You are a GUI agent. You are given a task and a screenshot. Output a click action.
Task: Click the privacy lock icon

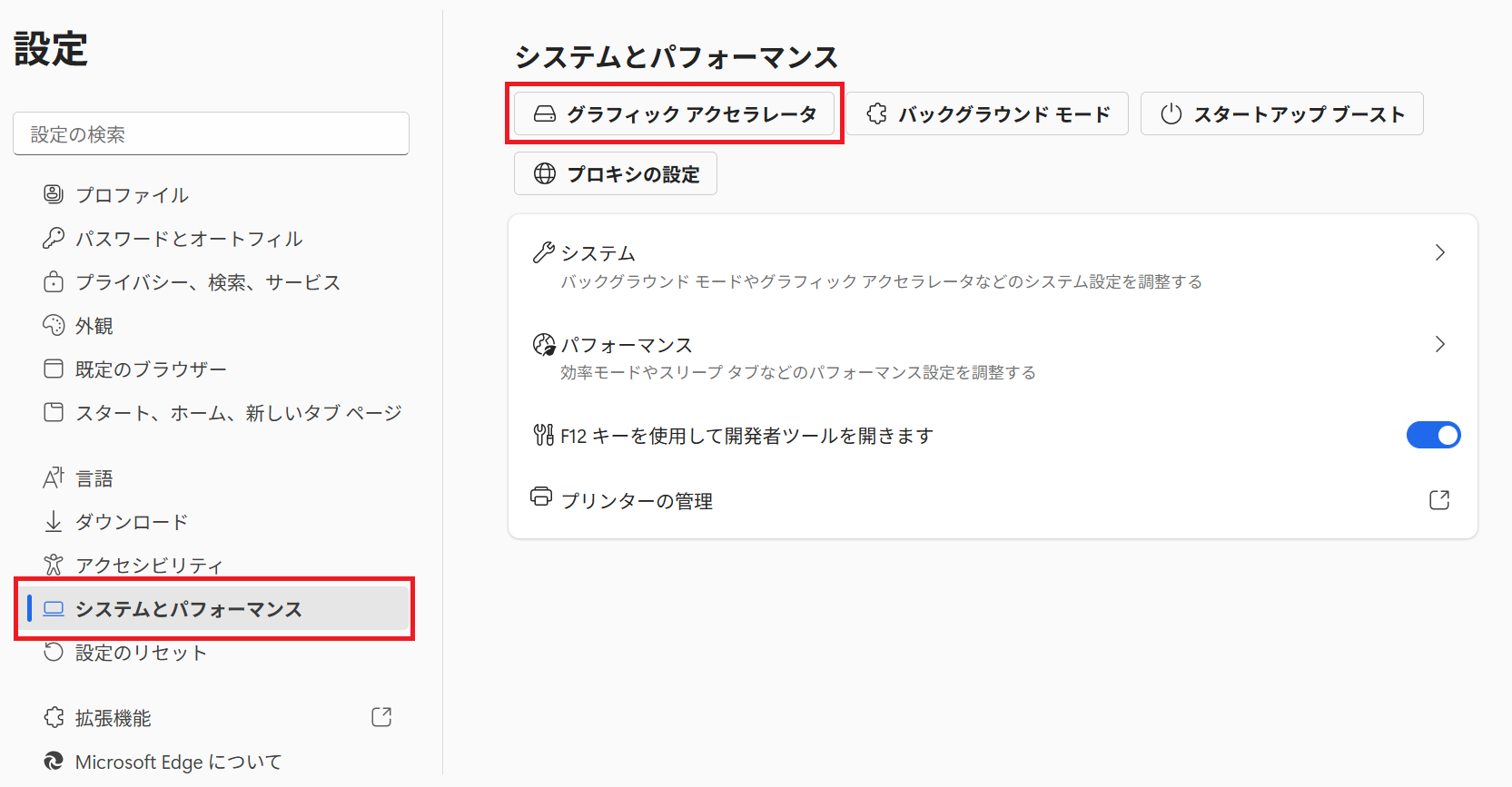[x=54, y=281]
